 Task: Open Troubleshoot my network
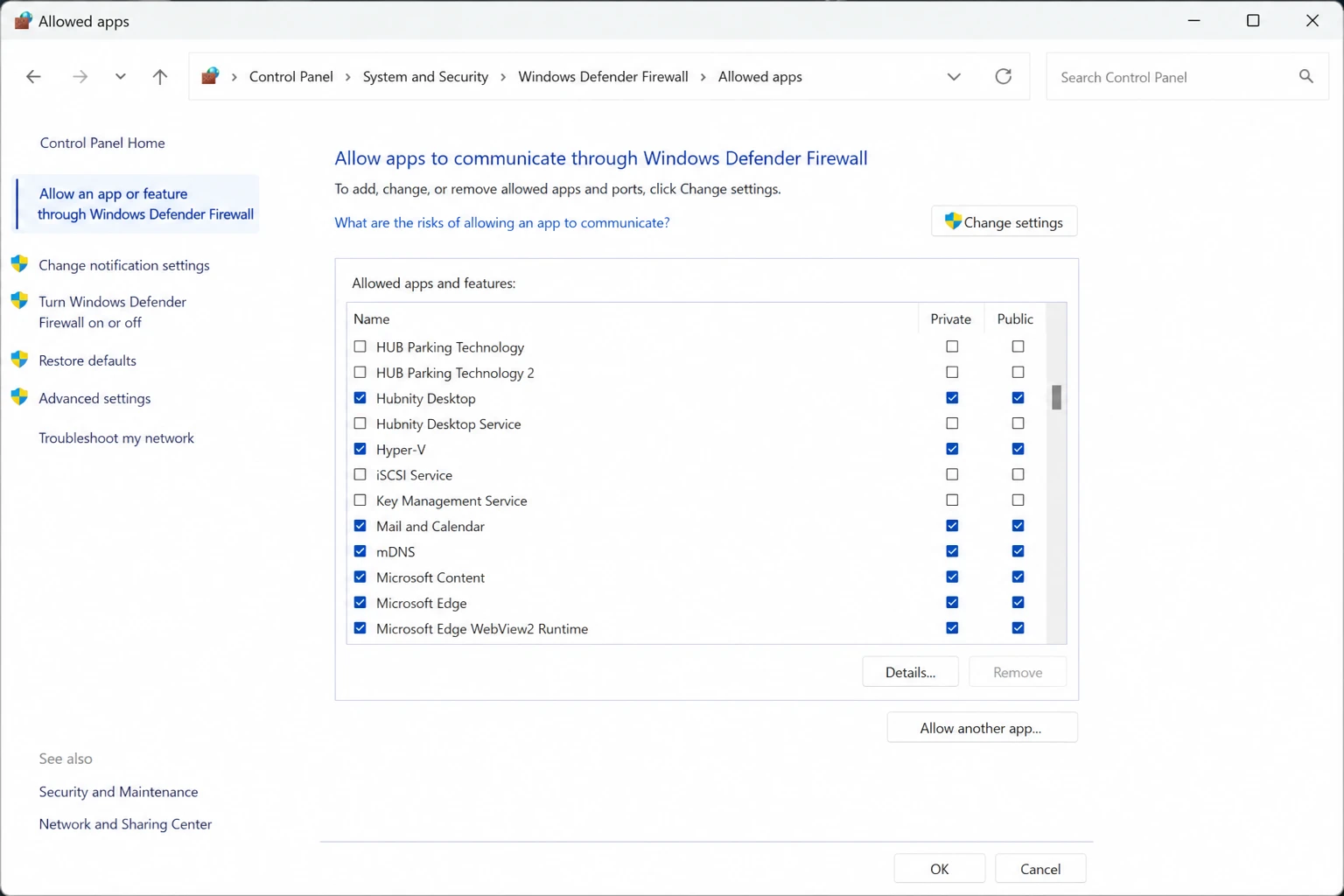point(116,437)
